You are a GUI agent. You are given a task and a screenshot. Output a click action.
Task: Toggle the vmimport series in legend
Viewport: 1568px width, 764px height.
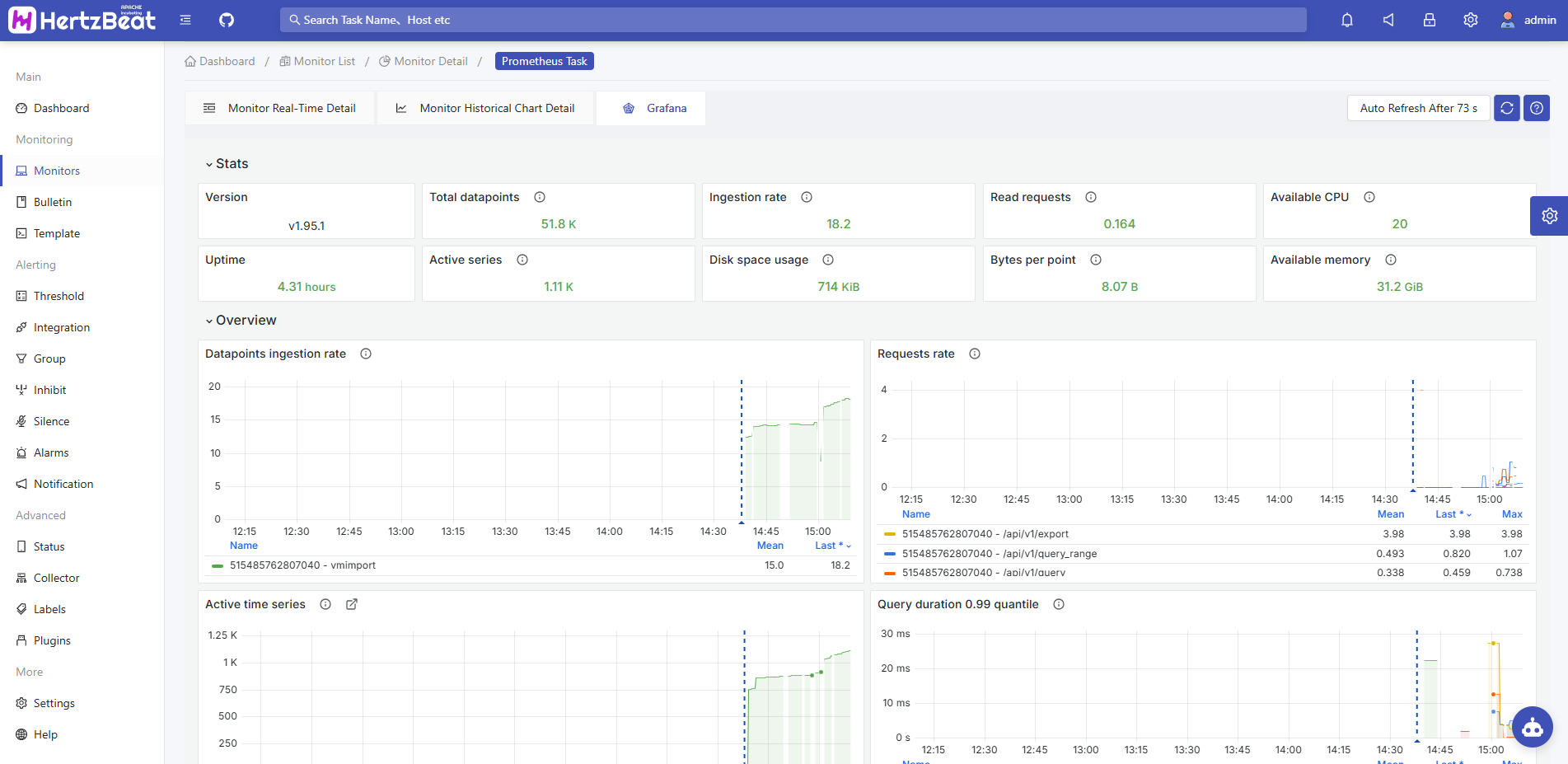pos(302,565)
